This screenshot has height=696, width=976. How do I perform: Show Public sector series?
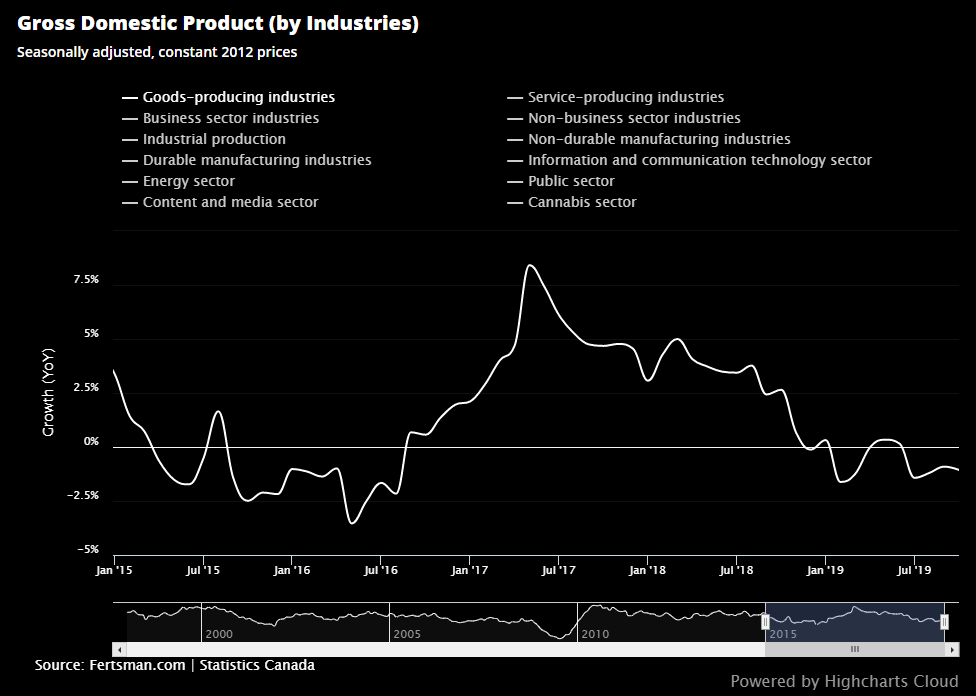561,182
